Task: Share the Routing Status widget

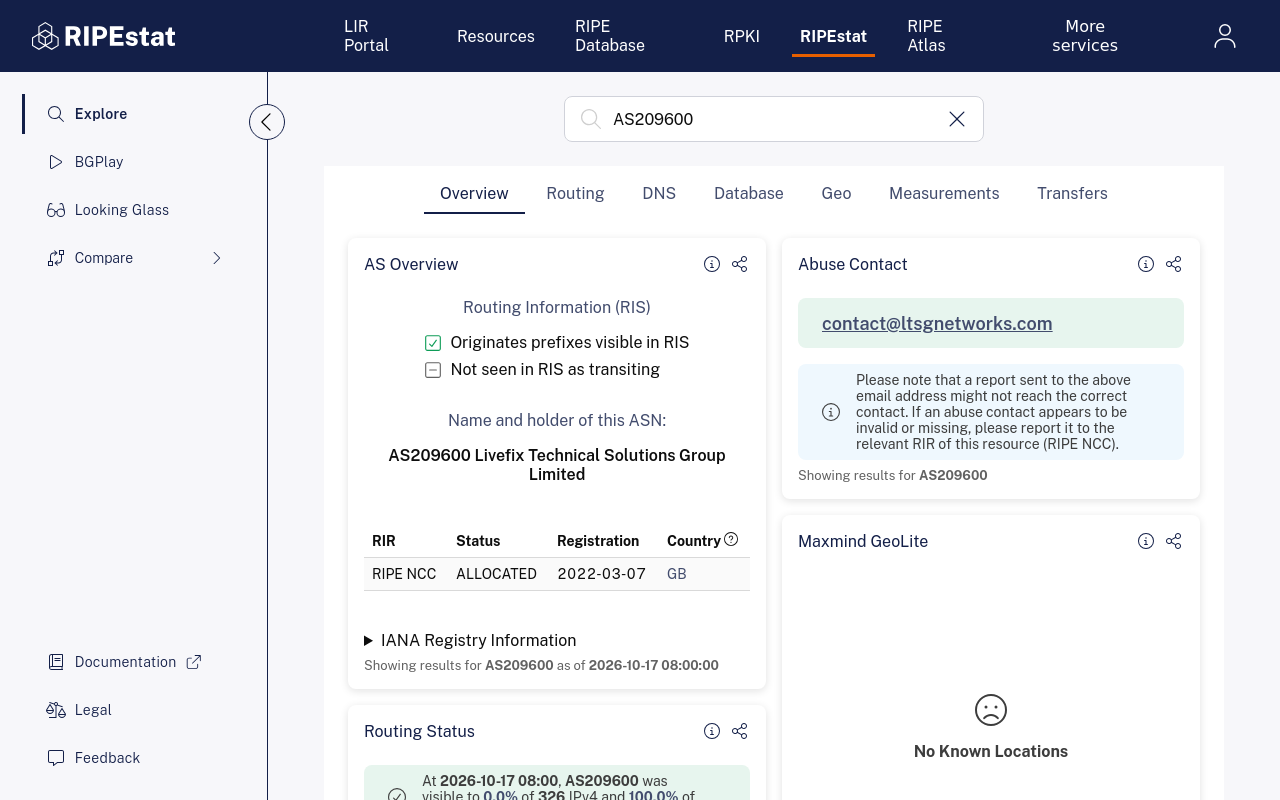Action: [740, 731]
